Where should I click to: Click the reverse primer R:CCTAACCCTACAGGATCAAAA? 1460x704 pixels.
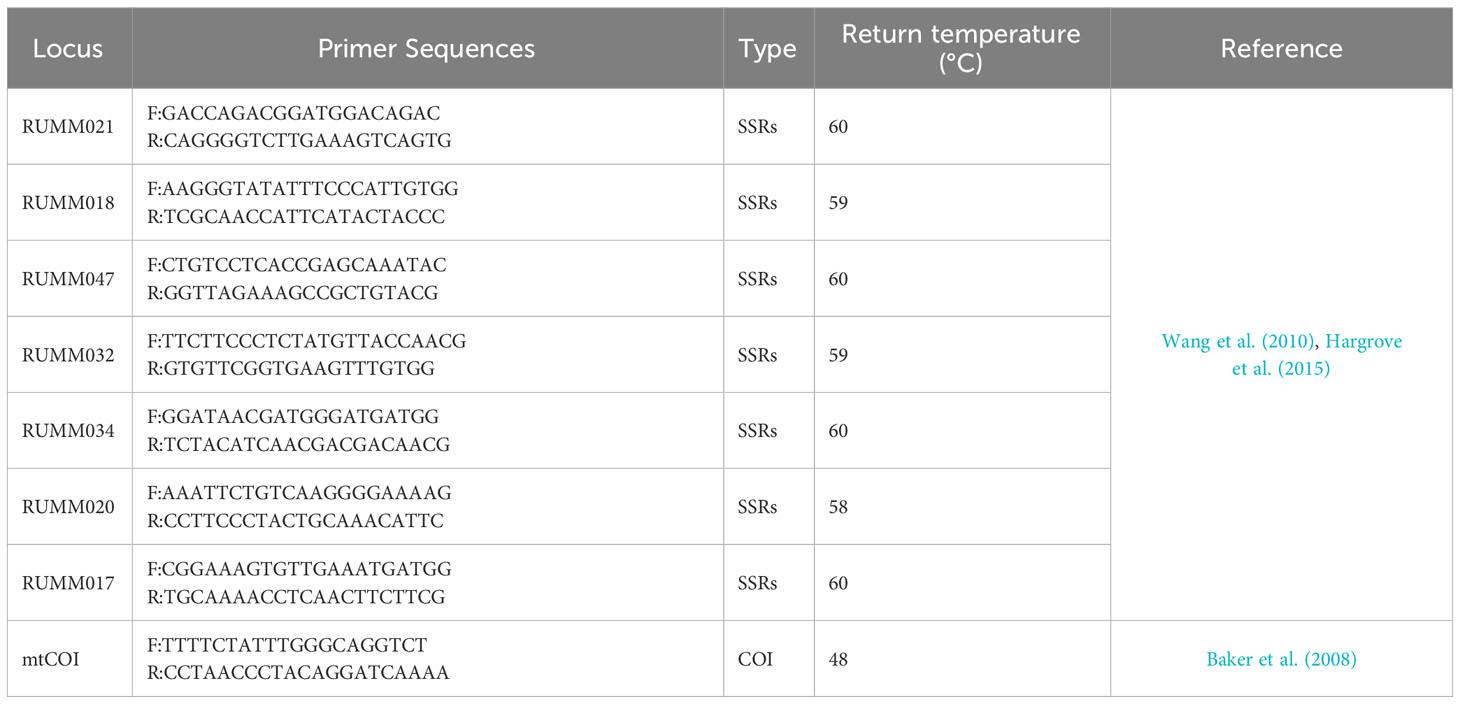click(297, 673)
